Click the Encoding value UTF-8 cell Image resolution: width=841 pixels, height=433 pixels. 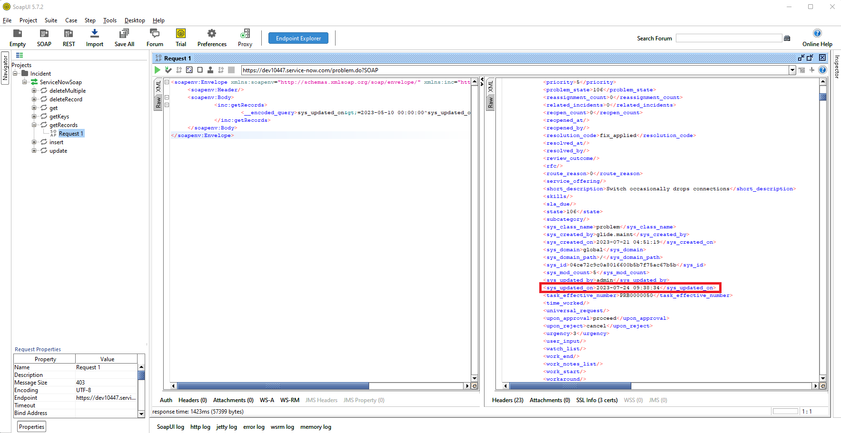click(106, 390)
